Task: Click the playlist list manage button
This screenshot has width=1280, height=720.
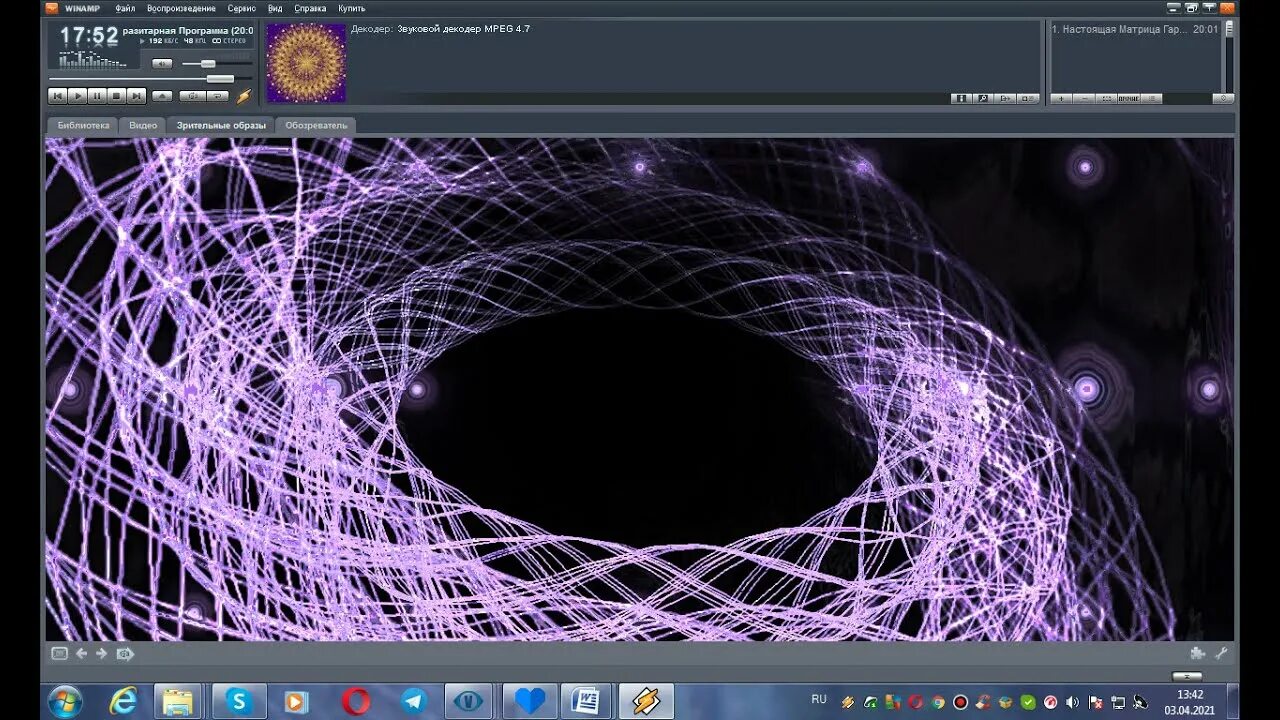Action: coord(1151,98)
